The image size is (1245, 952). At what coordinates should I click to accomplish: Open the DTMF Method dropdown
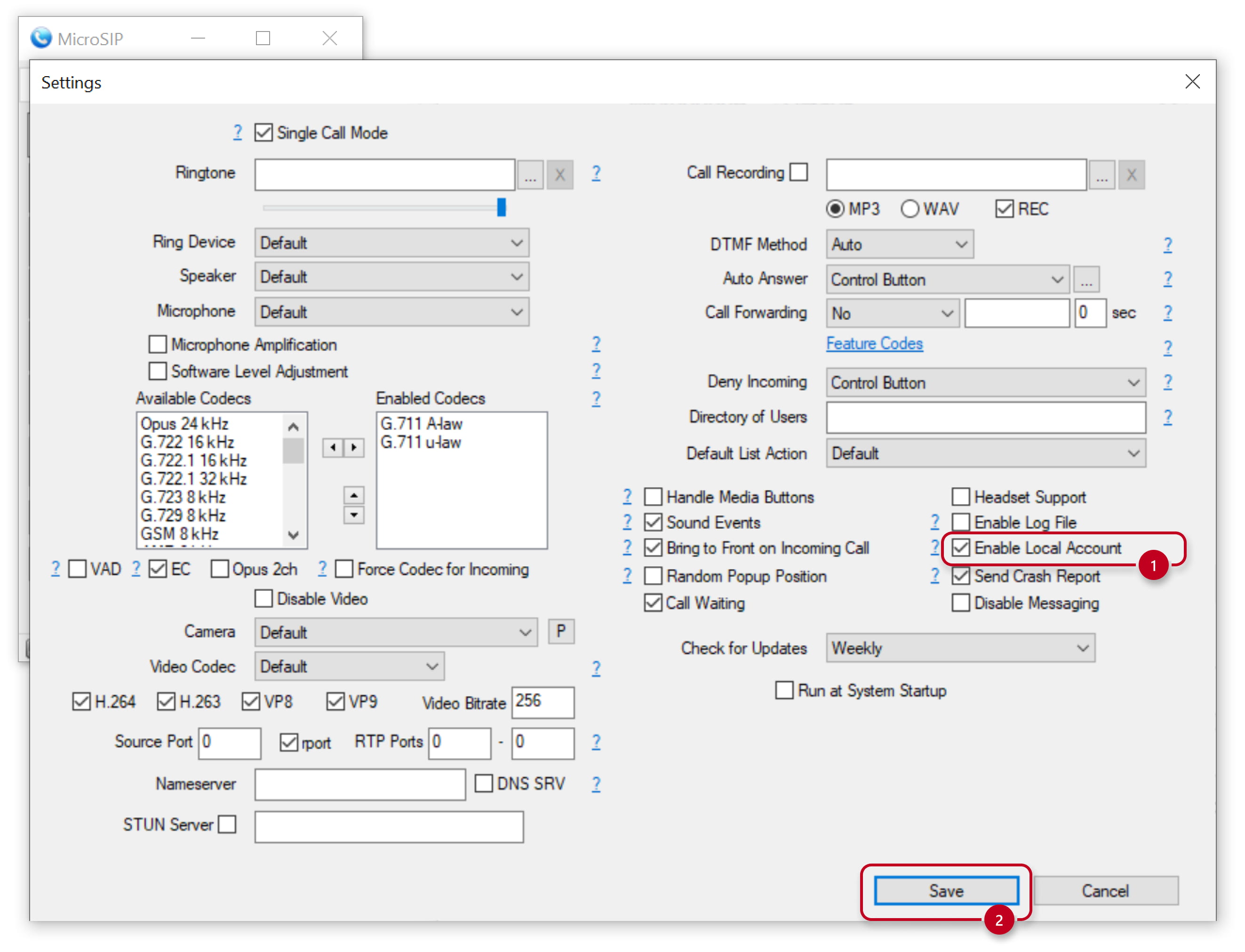(x=900, y=245)
